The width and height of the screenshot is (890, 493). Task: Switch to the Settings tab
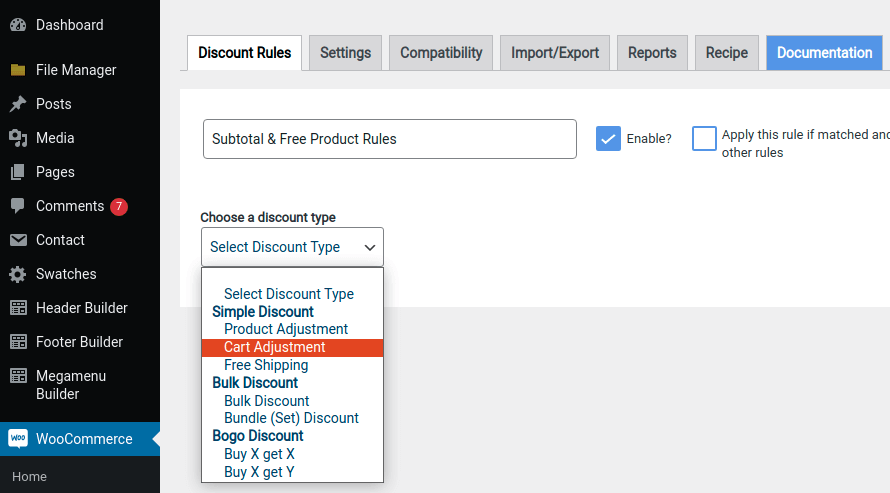[346, 53]
